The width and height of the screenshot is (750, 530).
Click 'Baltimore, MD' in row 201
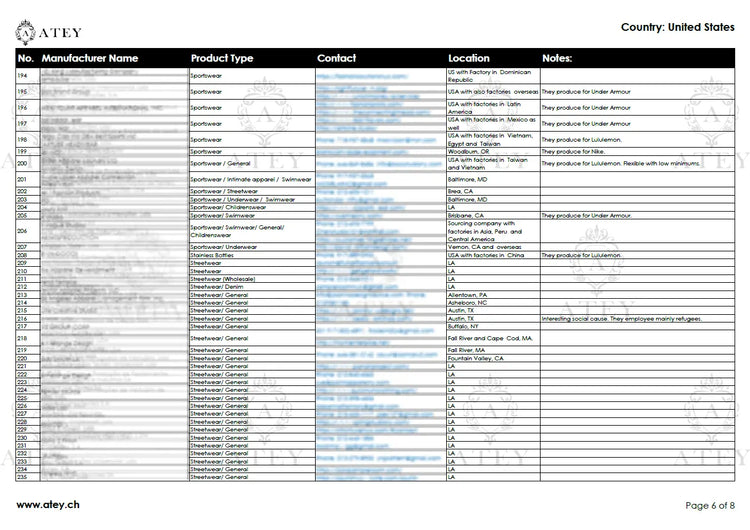(467, 179)
